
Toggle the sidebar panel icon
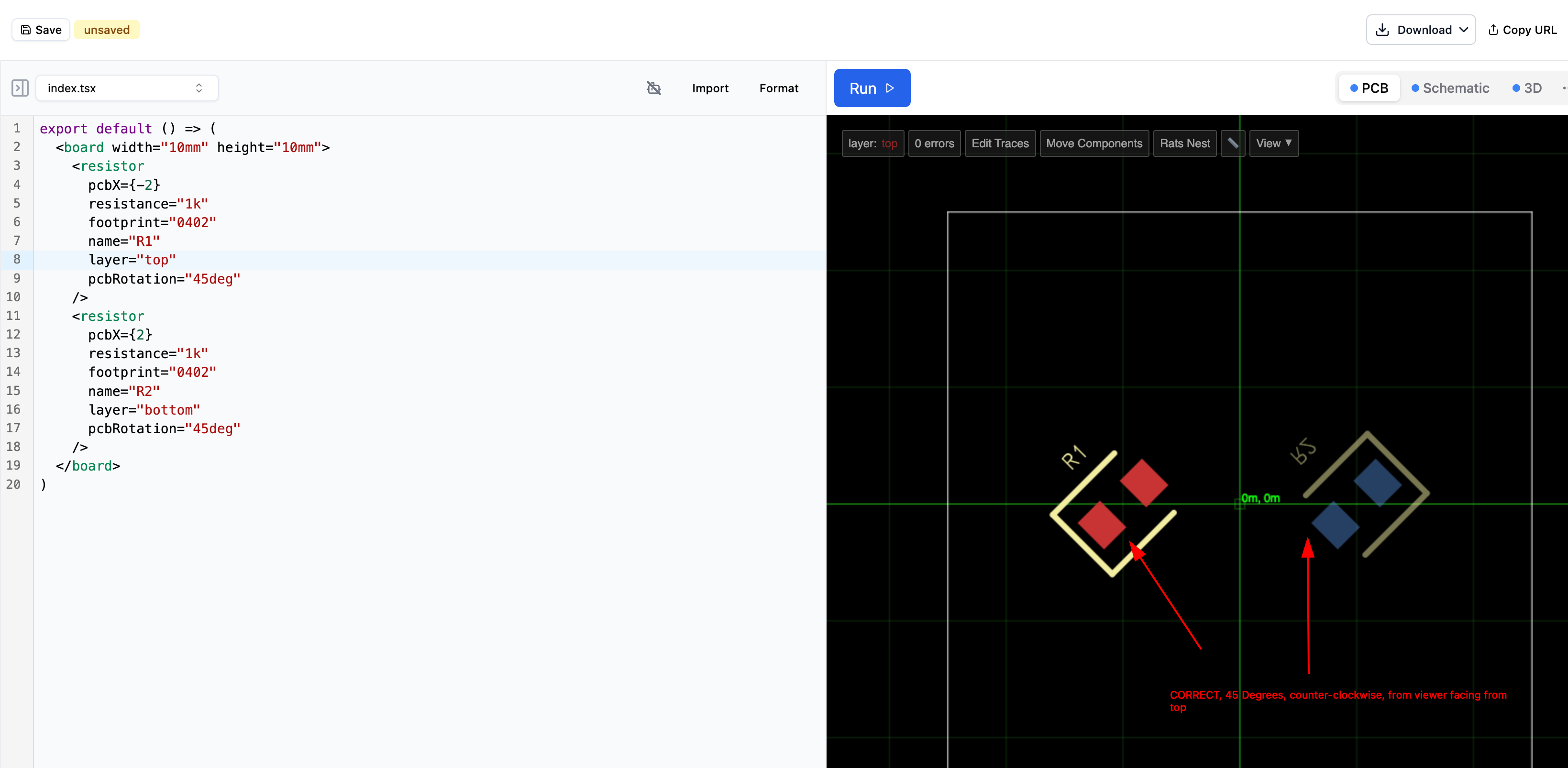20,88
